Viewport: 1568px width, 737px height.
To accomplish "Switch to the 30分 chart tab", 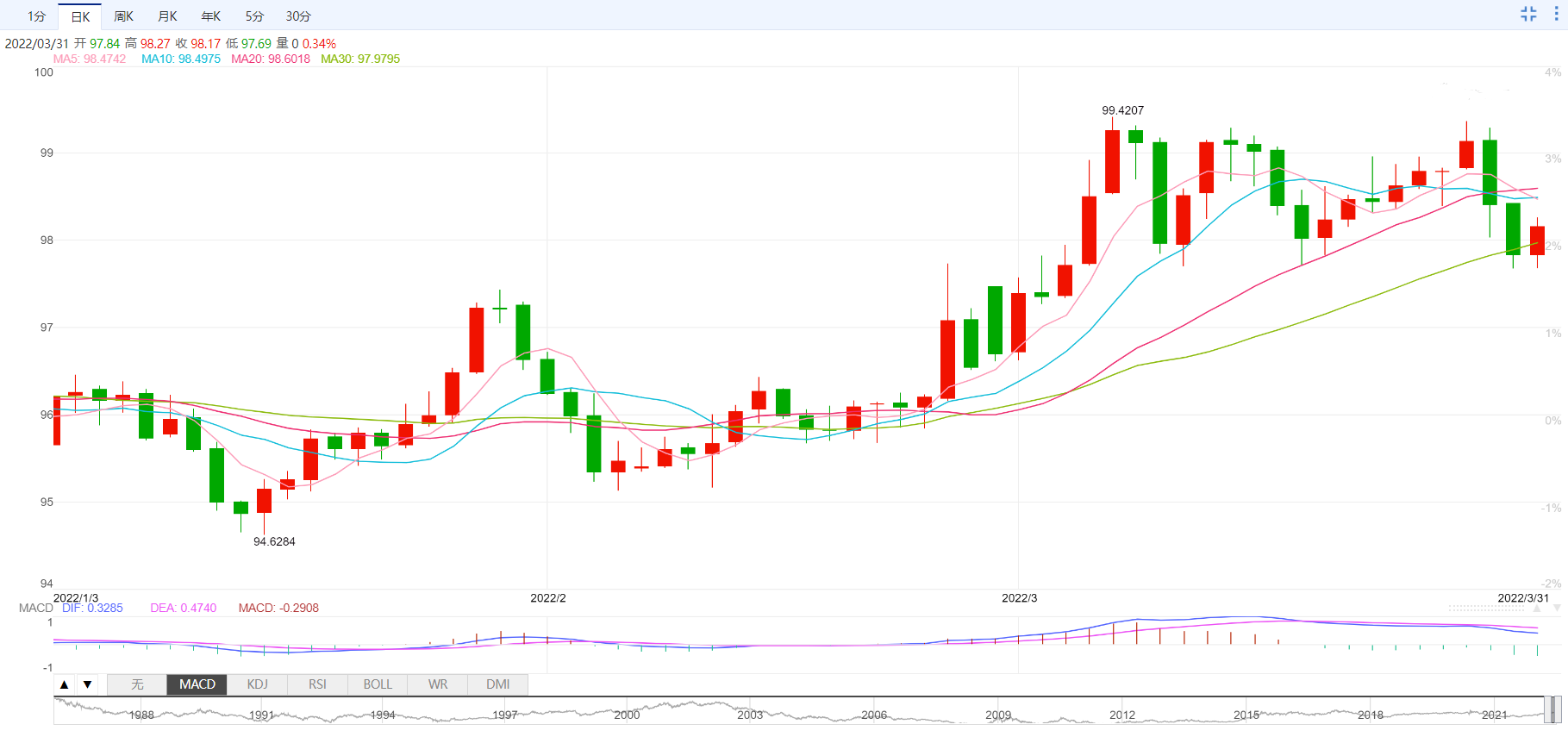I will click(x=298, y=16).
